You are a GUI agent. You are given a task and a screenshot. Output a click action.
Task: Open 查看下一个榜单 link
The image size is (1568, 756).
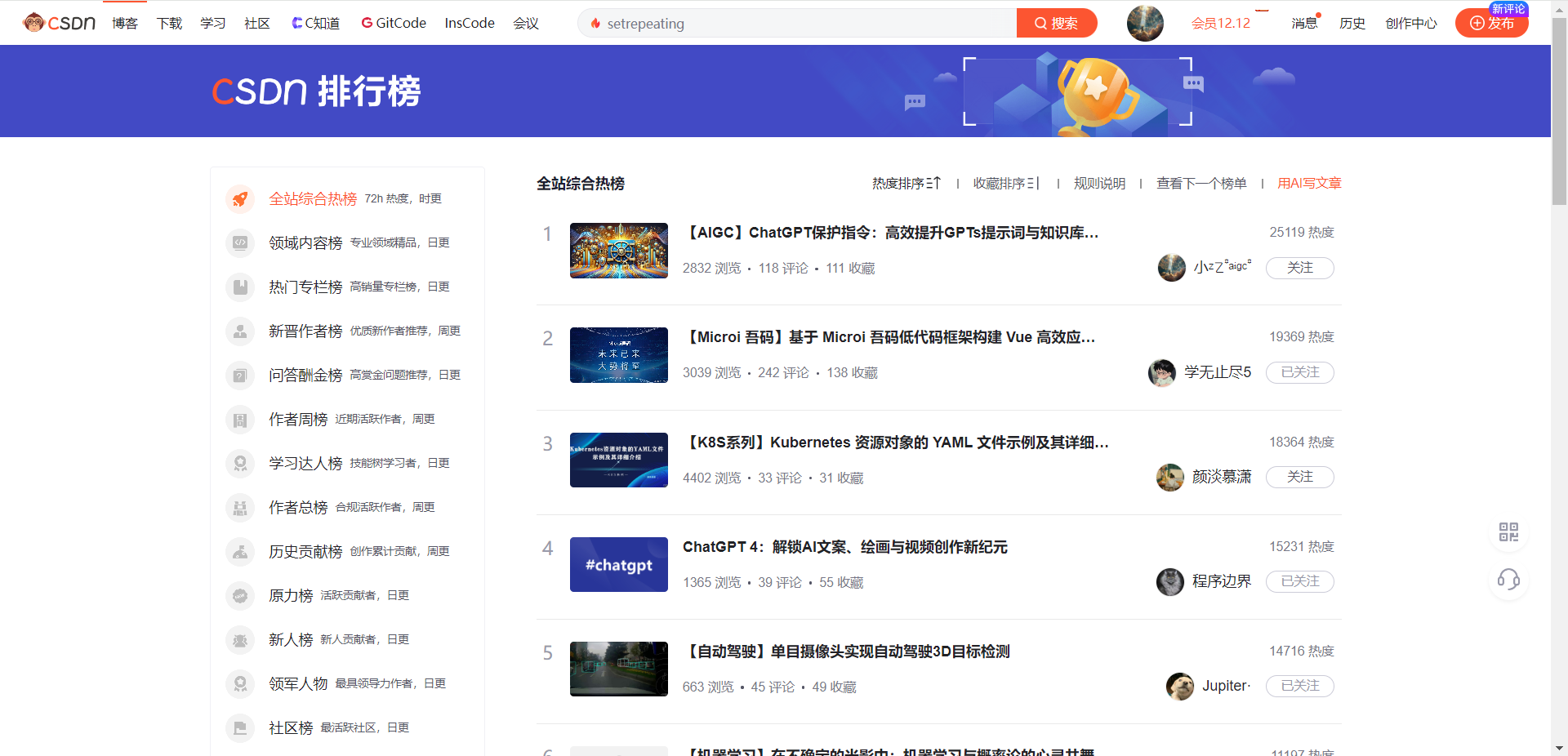(1201, 184)
